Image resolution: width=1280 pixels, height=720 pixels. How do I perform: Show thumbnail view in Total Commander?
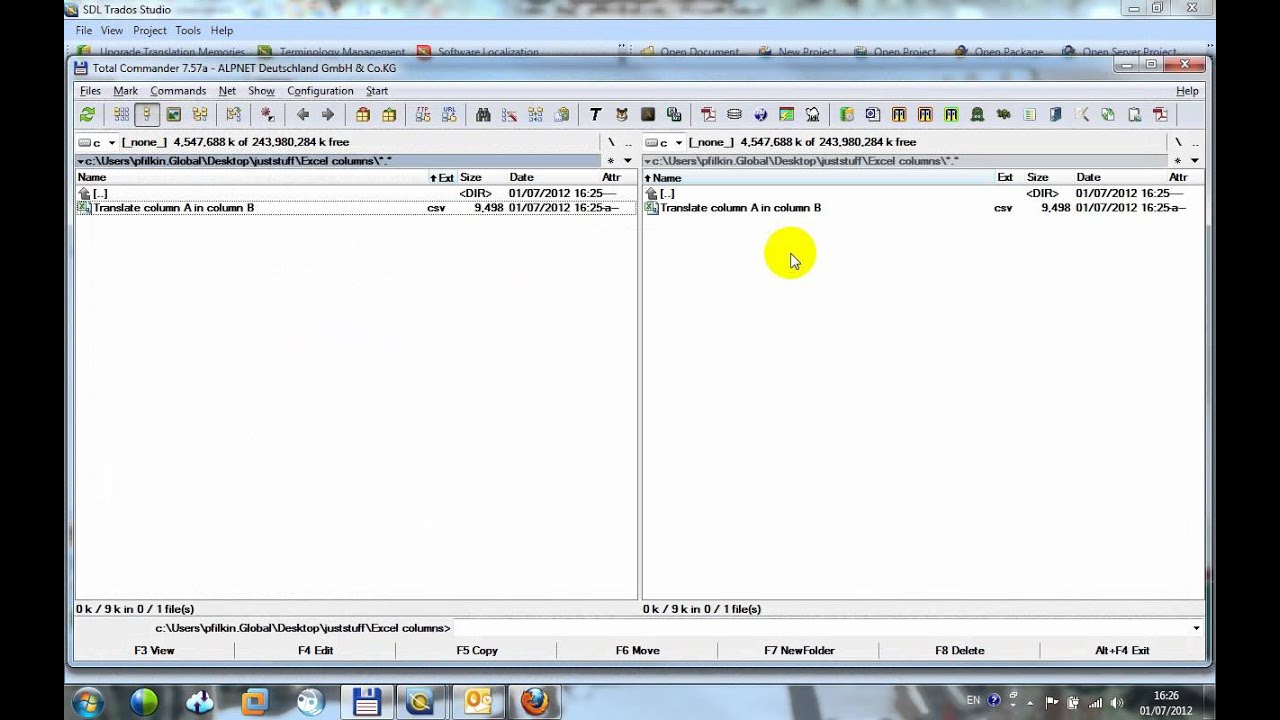click(x=173, y=115)
